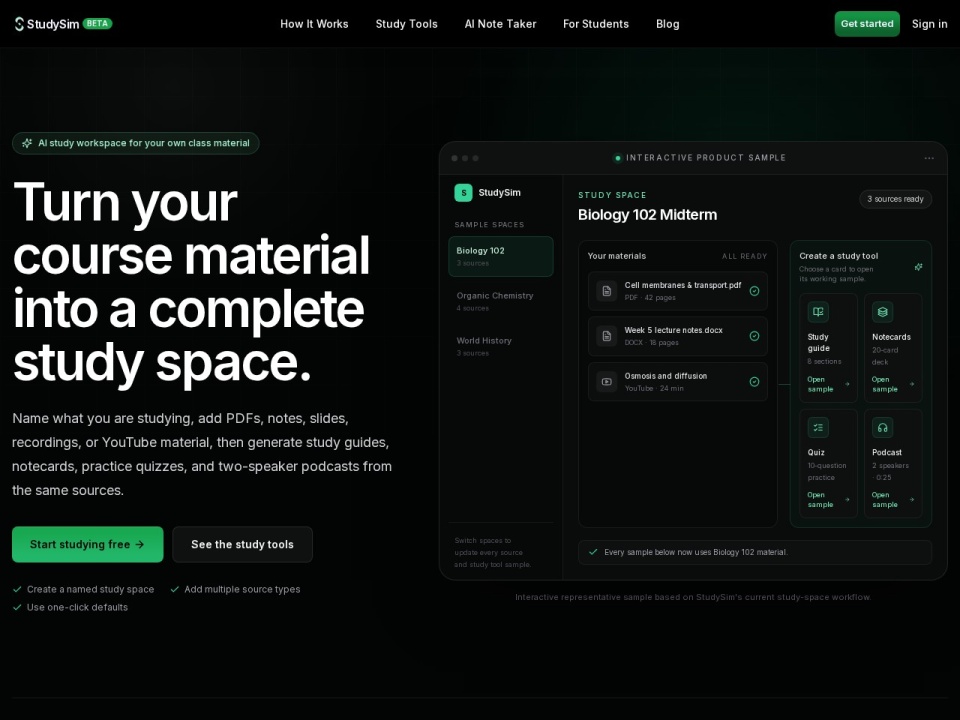Click the document icon for Week 5 lecture notes
The image size is (960, 720).
coord(607,336)
